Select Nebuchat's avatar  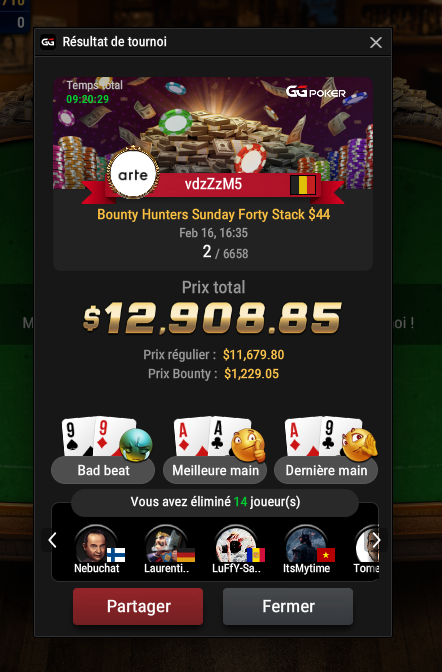coord(96,544)
